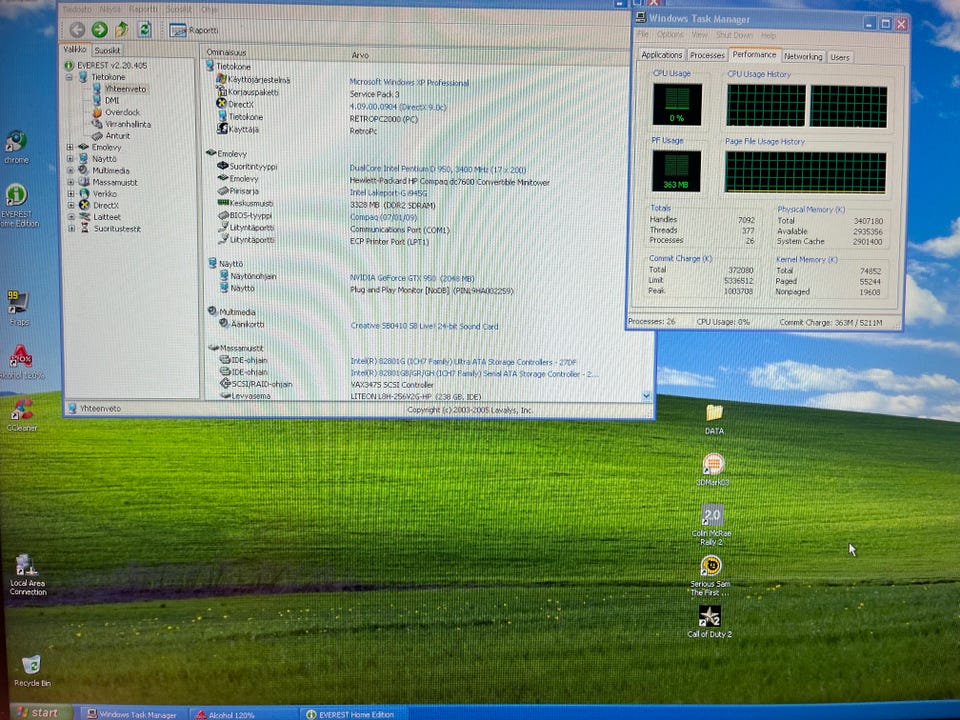The image size is (960, 720).
Task: Expand the Suoritustestit tree node
Action: [x=72, y=228]
